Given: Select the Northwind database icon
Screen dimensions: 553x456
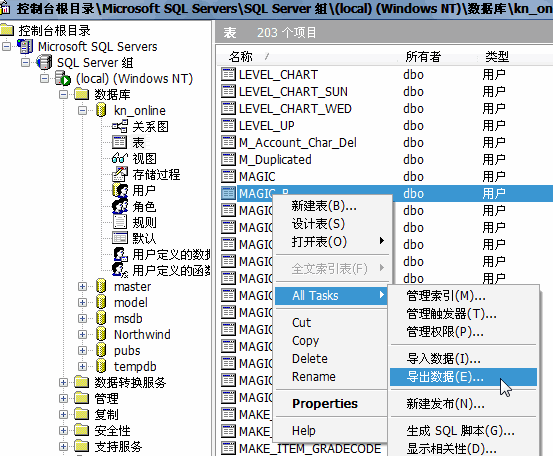Looking at the screenshot, I should [101, 334].
